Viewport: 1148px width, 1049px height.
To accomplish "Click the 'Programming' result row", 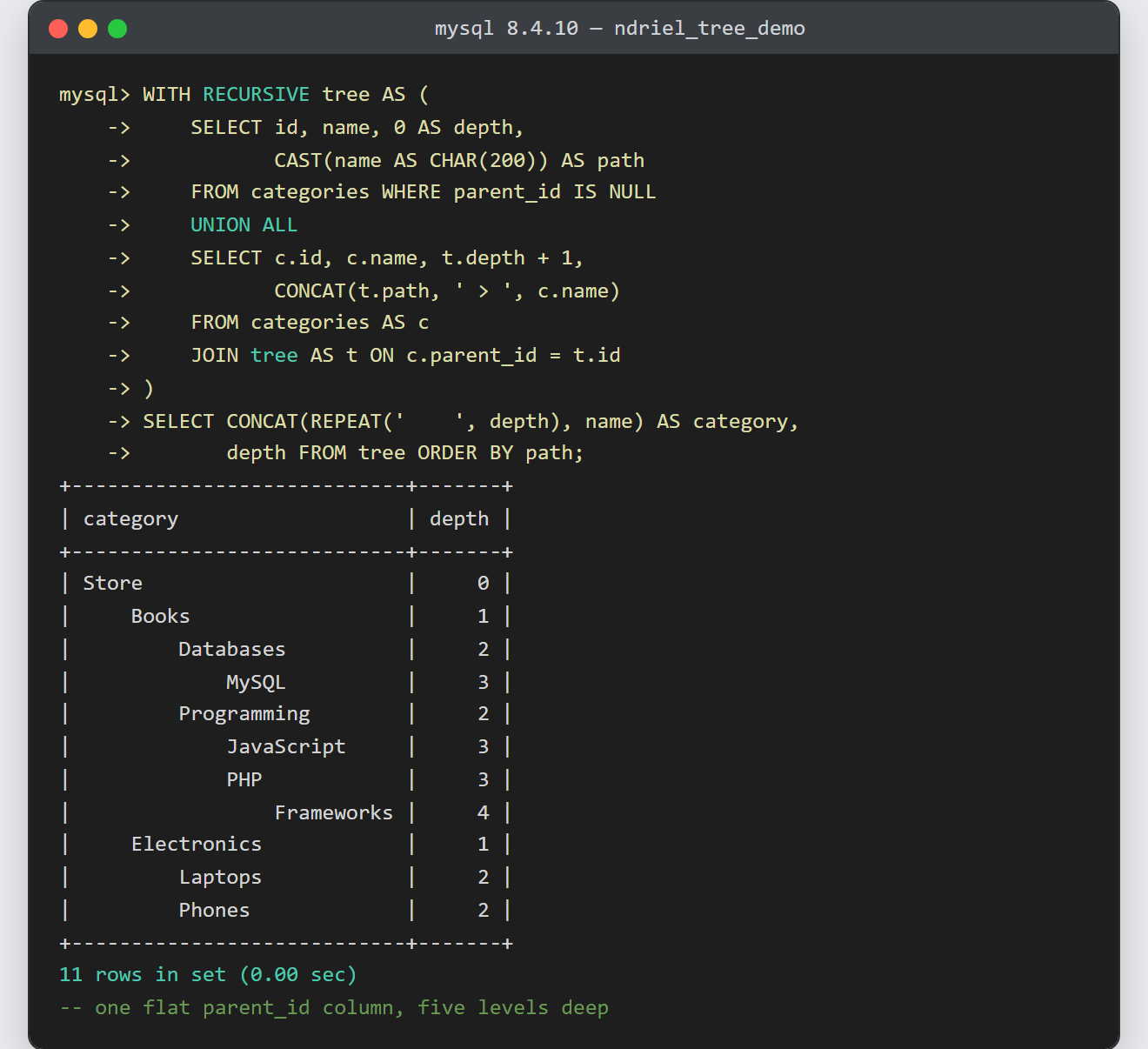I will coord(286,714).
